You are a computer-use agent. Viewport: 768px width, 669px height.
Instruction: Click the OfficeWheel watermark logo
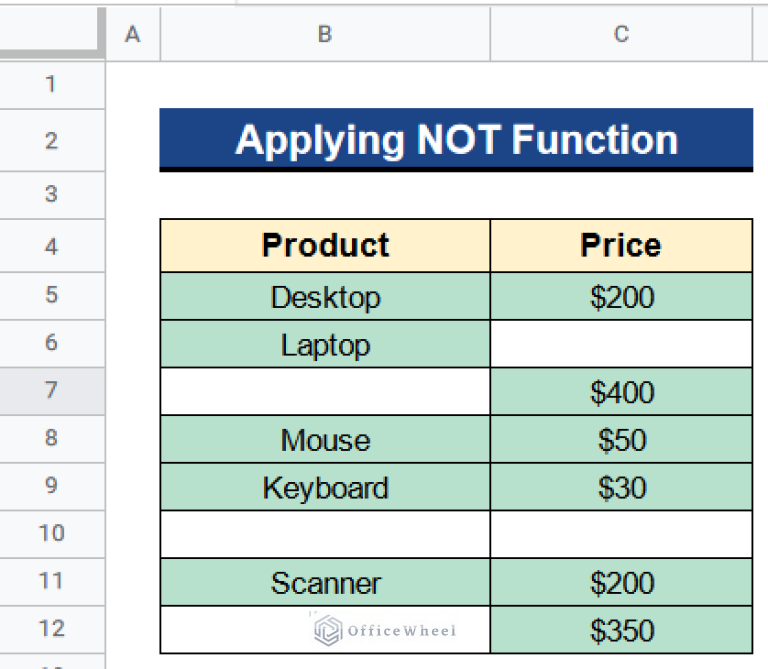[386, 630]
